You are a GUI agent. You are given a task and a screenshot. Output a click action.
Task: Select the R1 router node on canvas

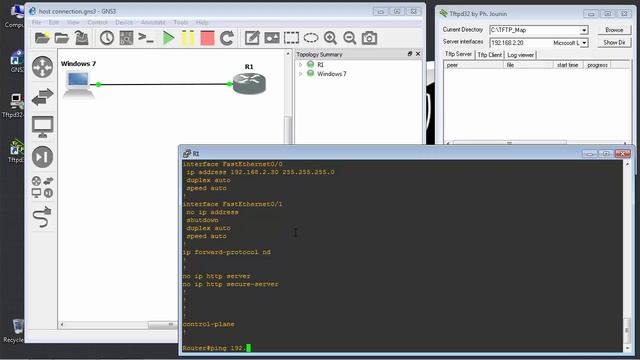click(249, 83)
